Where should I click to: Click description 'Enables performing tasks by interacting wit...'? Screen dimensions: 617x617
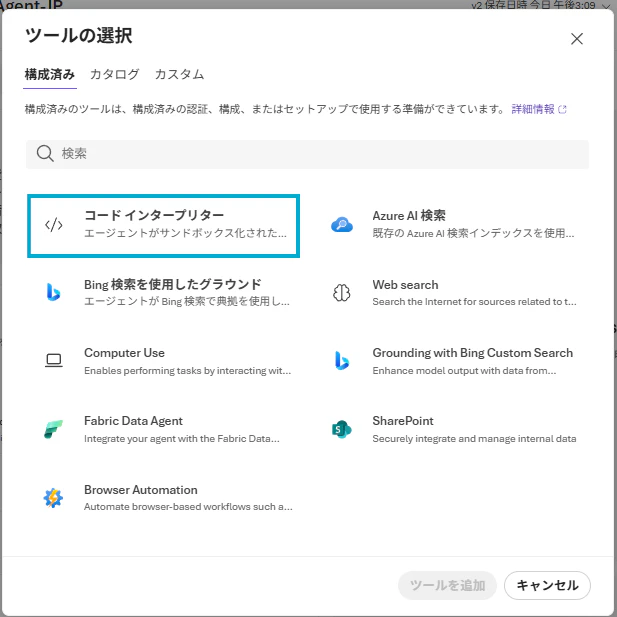[x=187, y=371]
